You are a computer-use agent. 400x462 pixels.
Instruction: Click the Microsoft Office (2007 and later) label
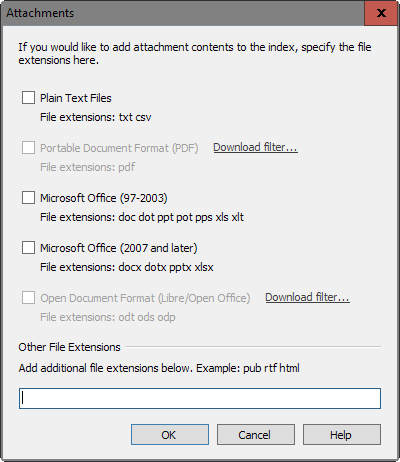click(x=119, y=248)
